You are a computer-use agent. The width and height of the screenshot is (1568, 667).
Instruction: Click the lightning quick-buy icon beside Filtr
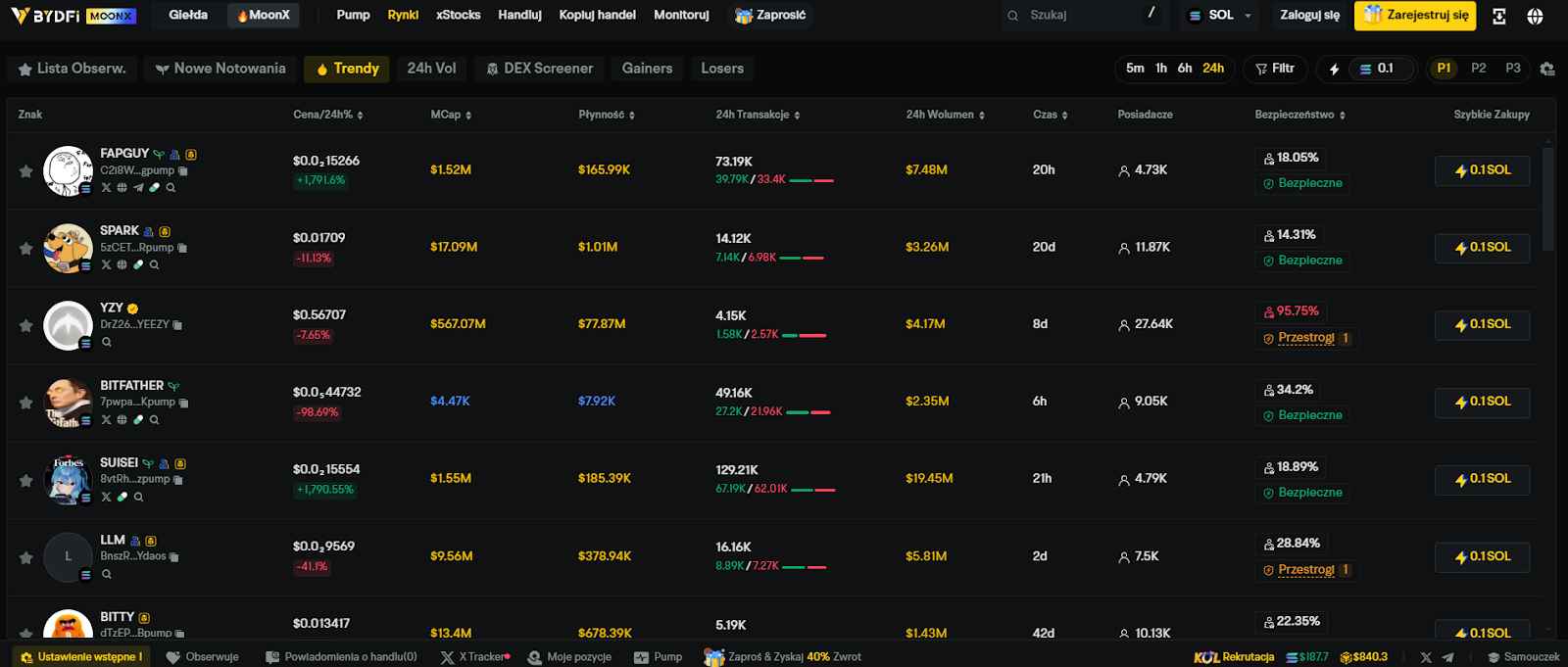[x=1334, y=69]
